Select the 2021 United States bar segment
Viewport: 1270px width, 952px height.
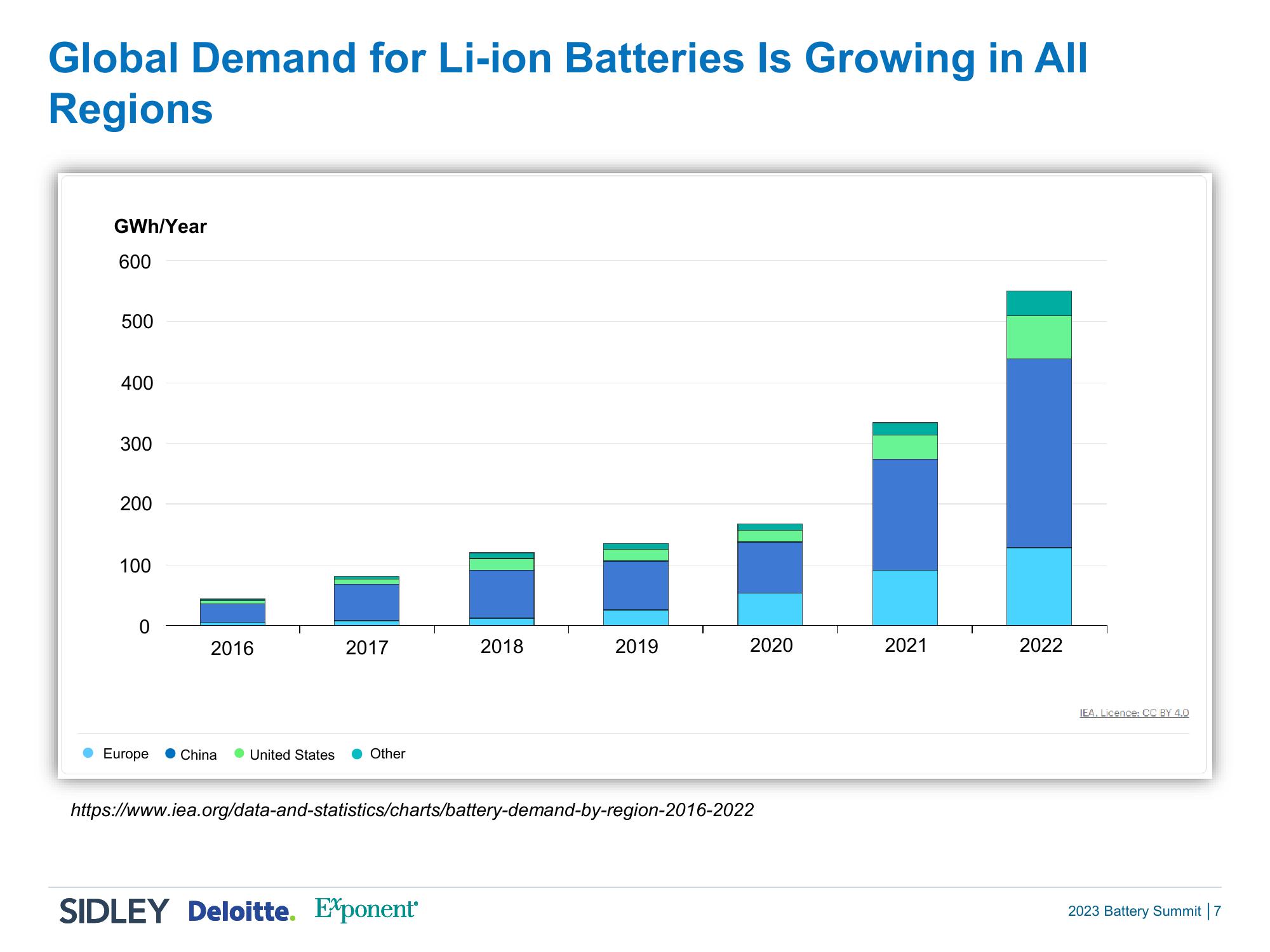[x=905, y=447]
